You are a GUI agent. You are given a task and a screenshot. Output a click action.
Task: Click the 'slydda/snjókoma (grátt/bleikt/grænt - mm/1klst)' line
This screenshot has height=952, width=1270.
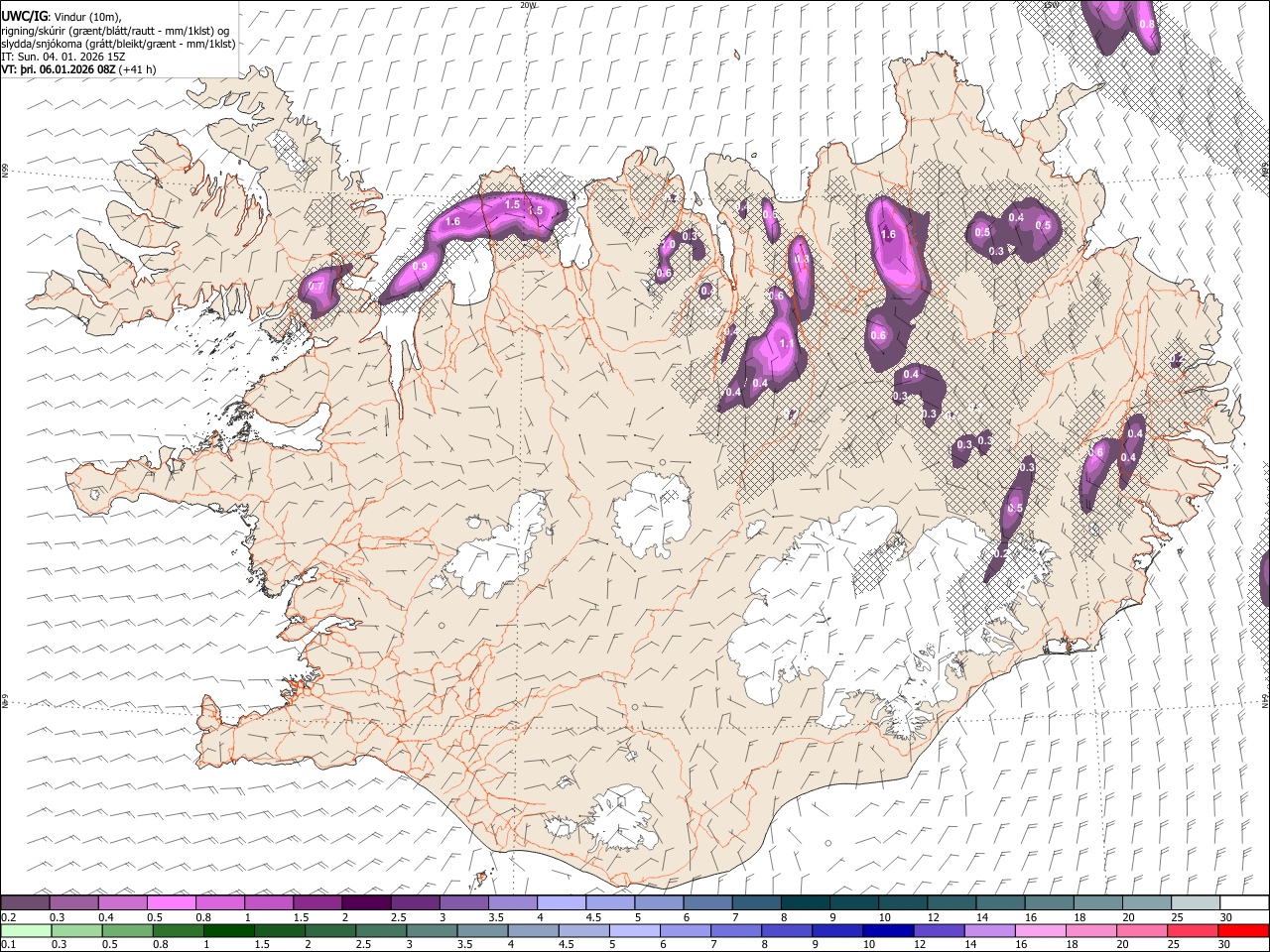118,44
